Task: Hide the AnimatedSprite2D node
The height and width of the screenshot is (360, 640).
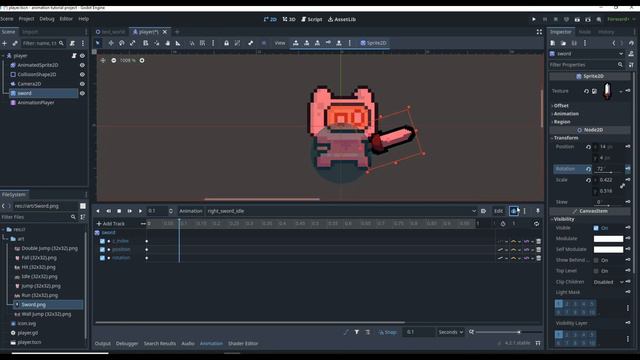Action: pos(82,65)
